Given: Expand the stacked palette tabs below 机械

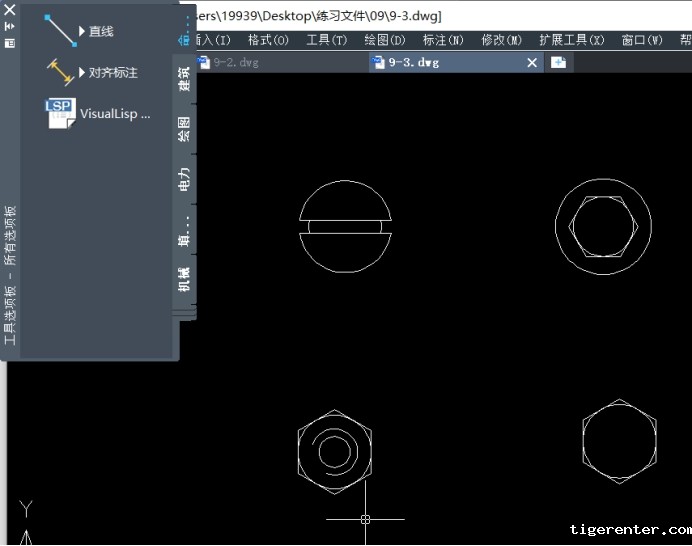Looking at the screenshot, I should point(185,312).
